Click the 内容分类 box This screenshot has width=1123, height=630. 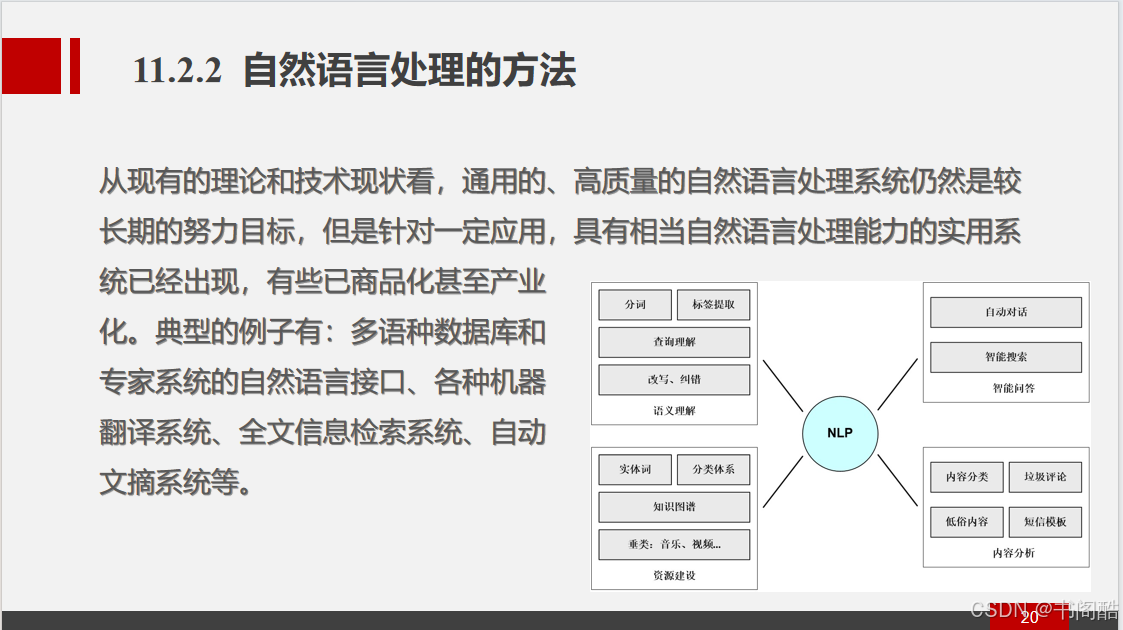click(967, 477)
